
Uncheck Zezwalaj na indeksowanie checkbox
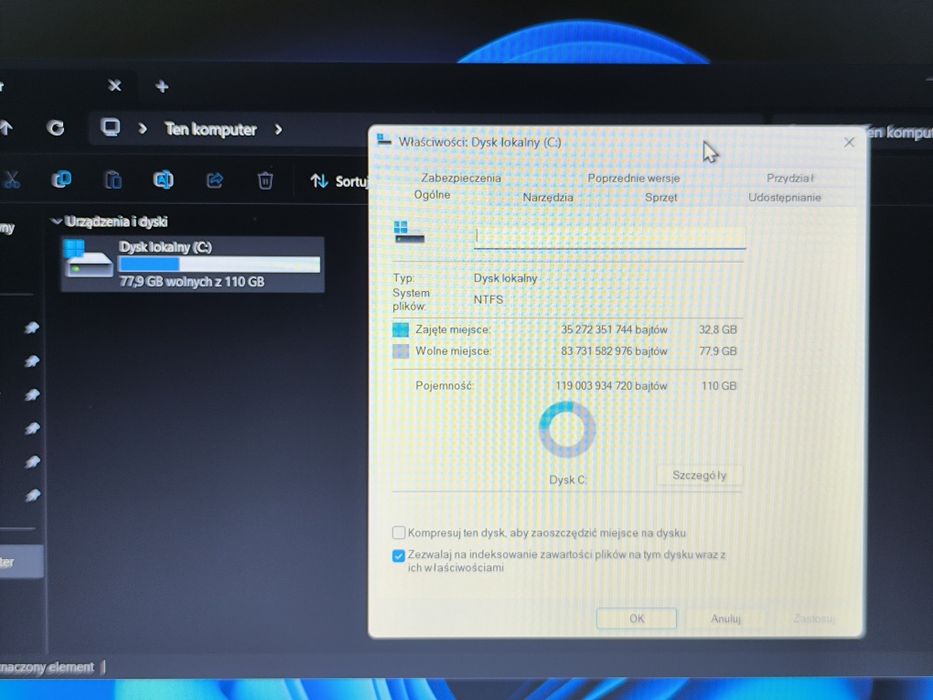399,556
